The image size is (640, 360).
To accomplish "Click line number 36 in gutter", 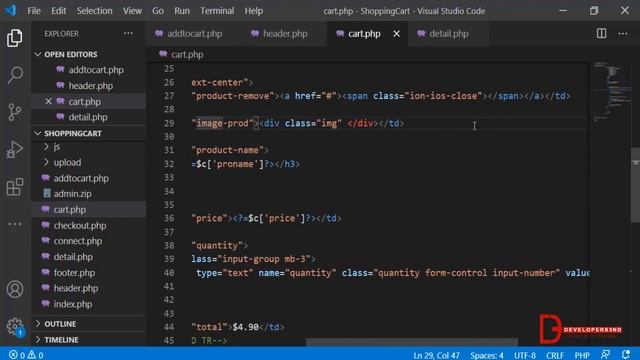I will 169,218.
